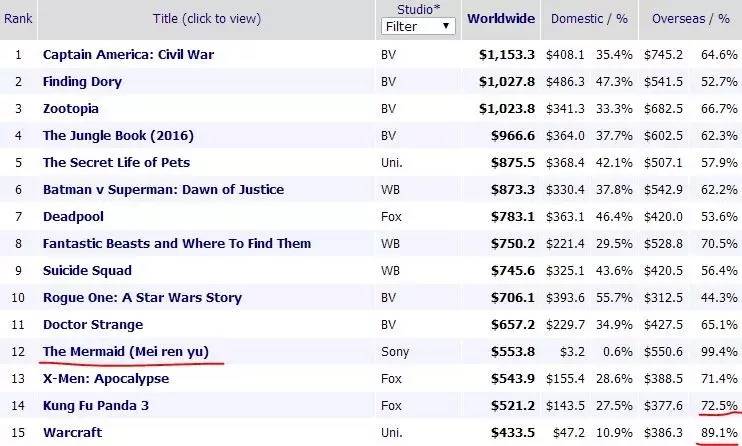Open the Studio Filter dropdown
742x446 pixels.
tap(417, 26)
